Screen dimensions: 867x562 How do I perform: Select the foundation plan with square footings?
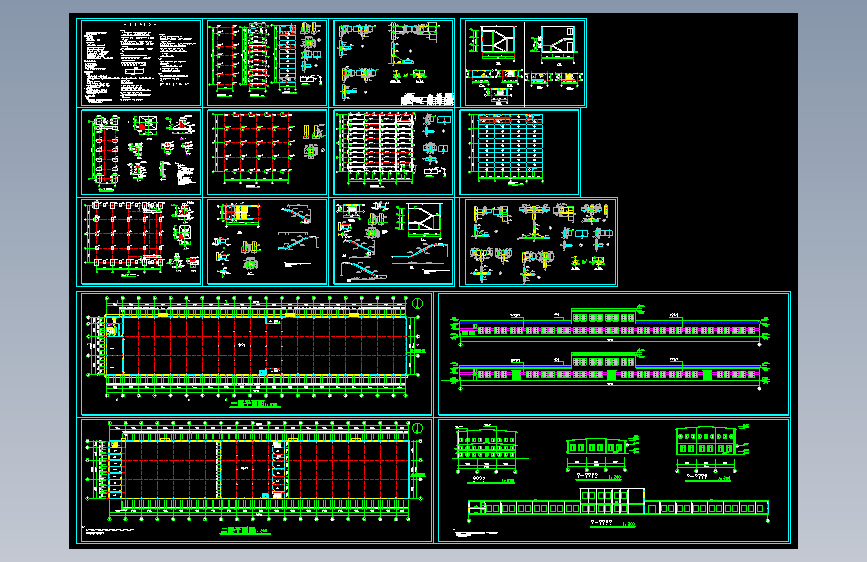140,242
